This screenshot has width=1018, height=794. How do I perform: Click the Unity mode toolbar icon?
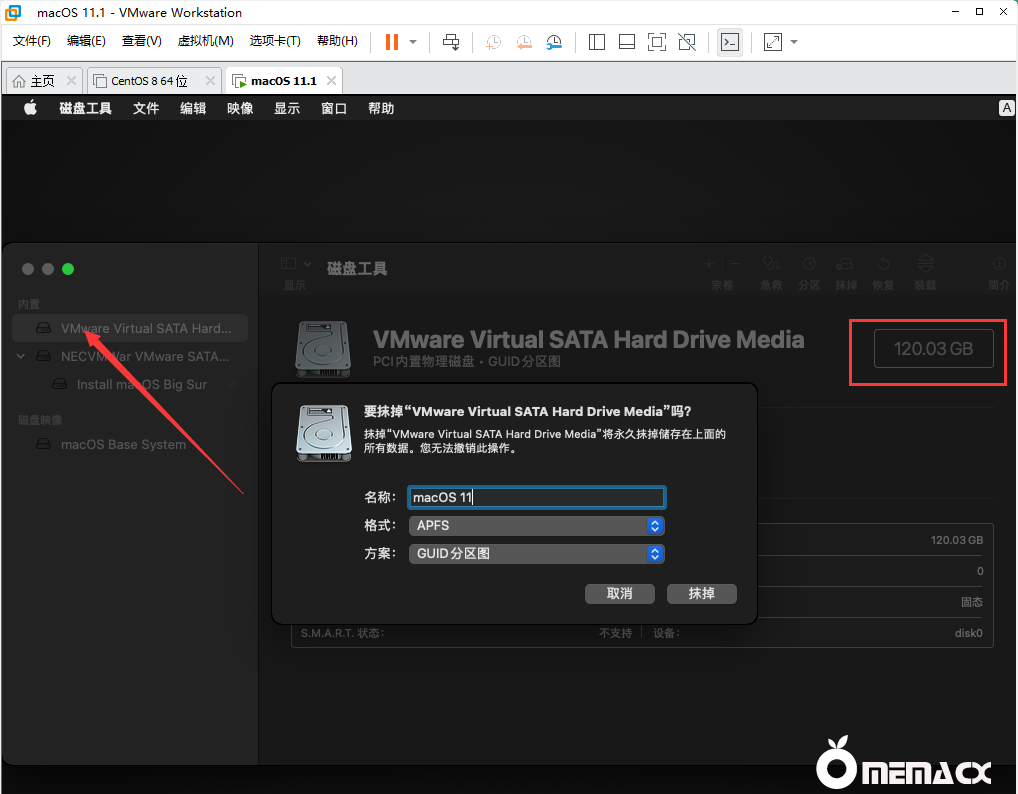click(x=686, y=42)
